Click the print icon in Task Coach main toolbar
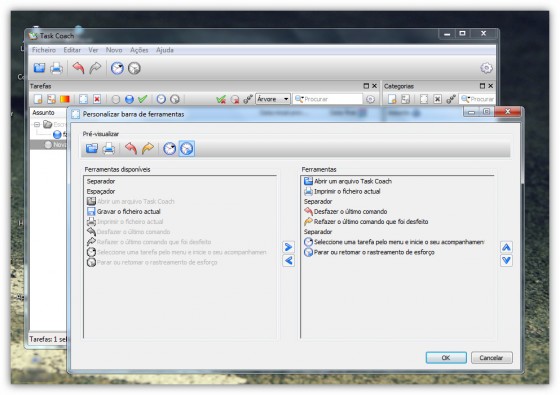This screenshot has width=560, height=395. 56,68
